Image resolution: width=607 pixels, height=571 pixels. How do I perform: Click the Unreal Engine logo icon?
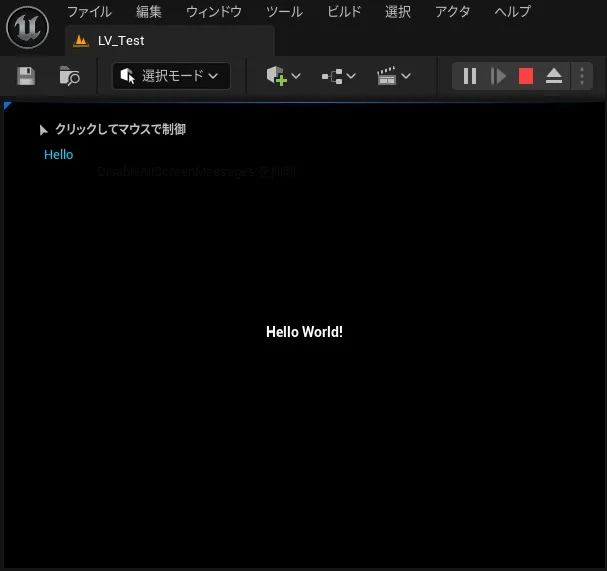[27, 27]
